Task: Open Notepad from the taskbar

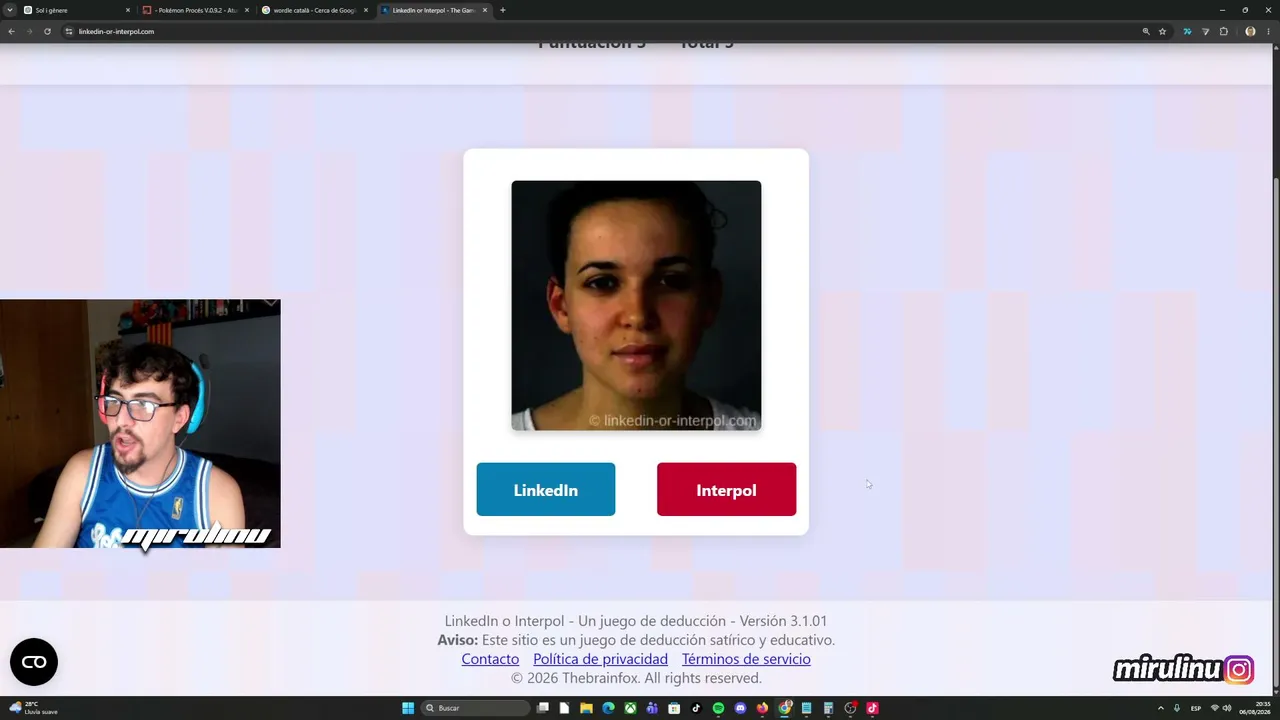Action: tap(806, 708)
